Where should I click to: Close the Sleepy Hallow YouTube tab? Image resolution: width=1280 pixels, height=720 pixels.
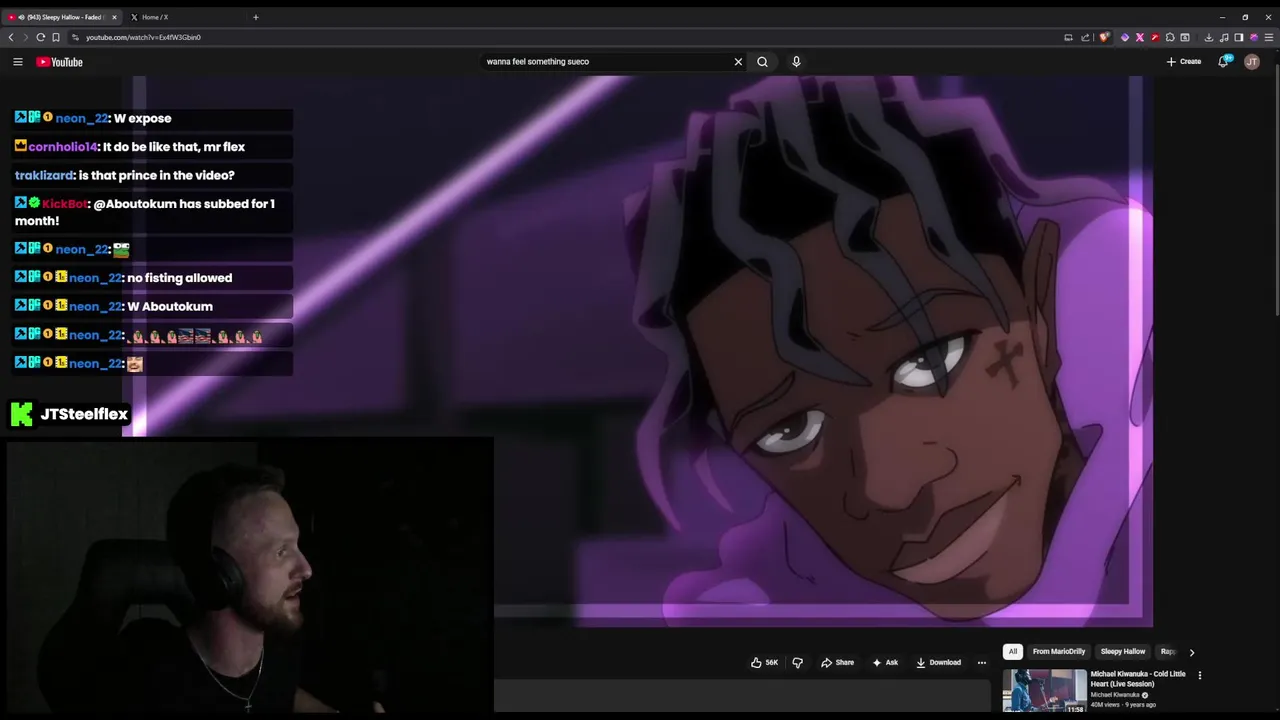114,17
